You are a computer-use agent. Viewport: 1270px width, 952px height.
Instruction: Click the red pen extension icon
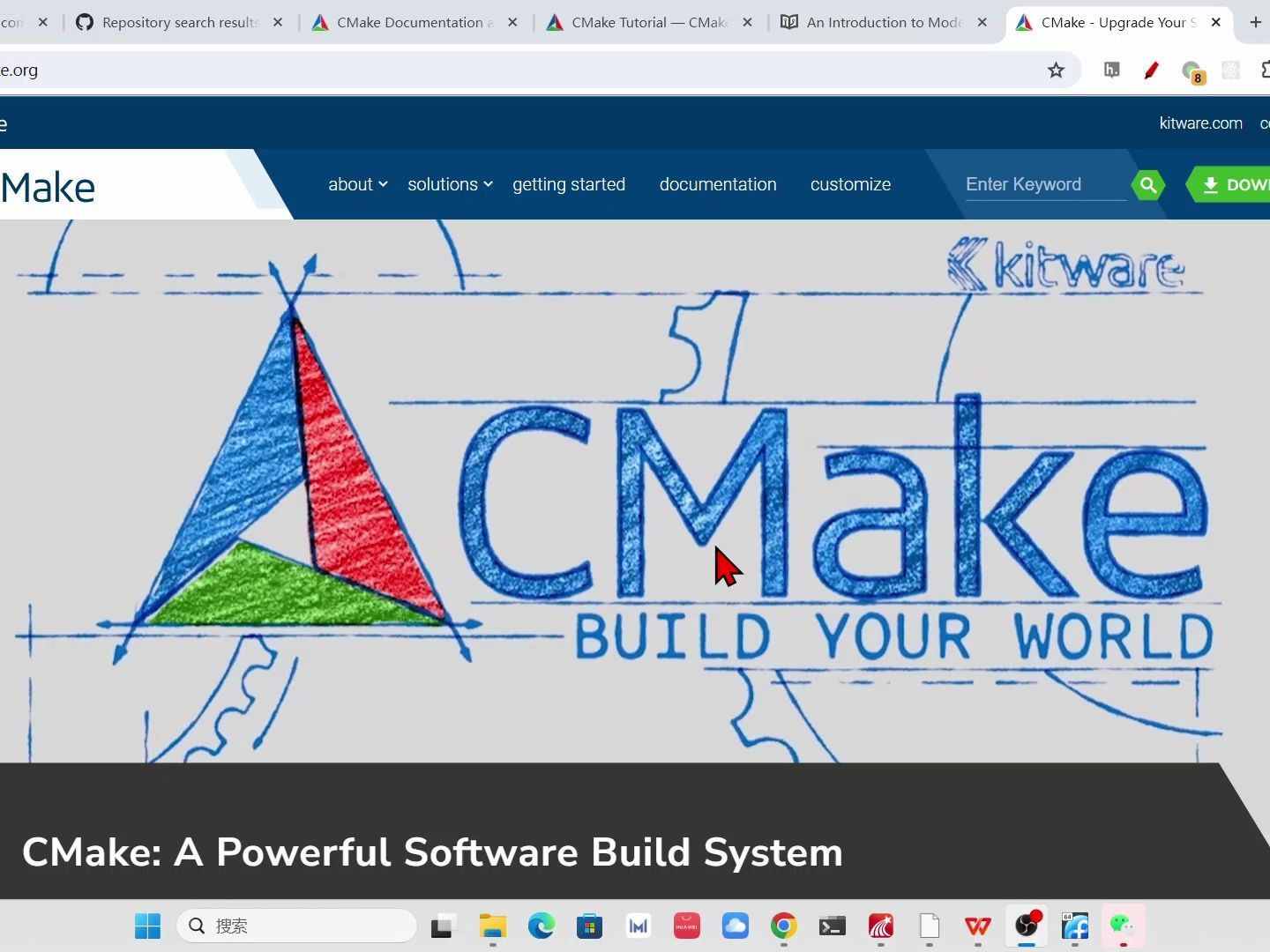click(1151, 71)
